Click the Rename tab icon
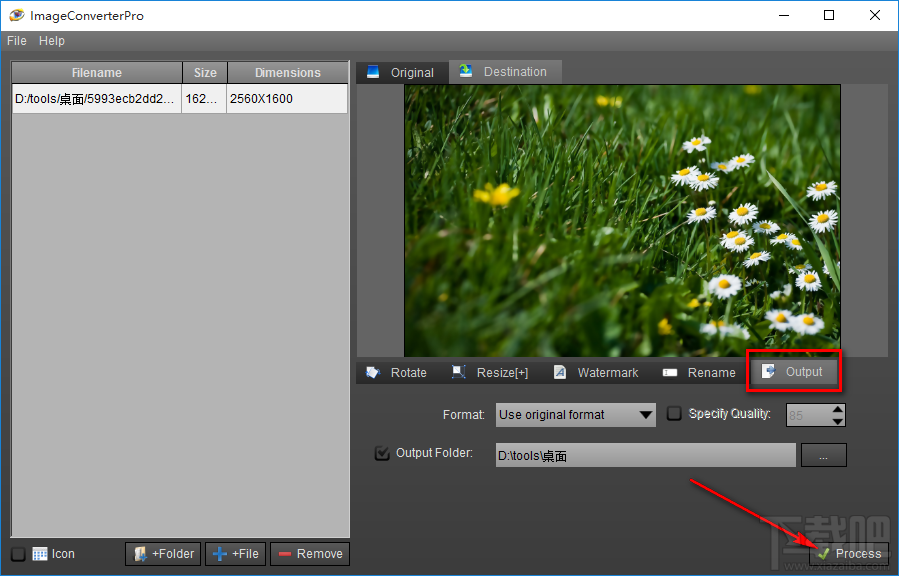 [670, 373]
